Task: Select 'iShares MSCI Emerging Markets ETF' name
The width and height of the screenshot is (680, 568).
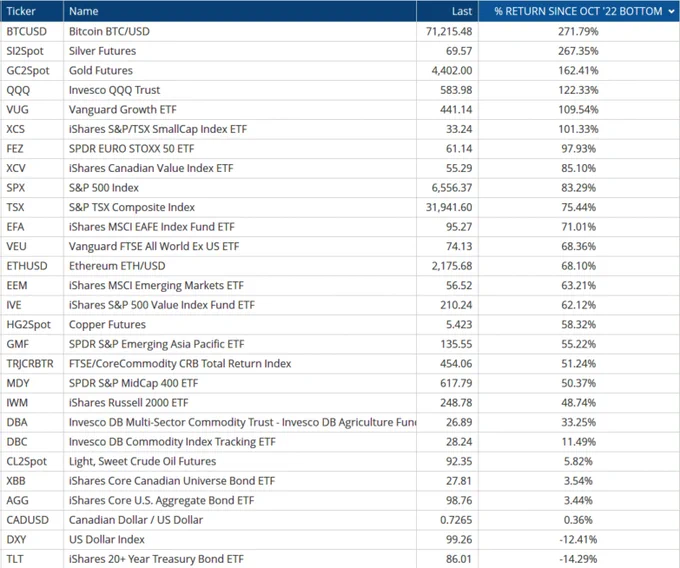Action: click(x=156, y=285)
